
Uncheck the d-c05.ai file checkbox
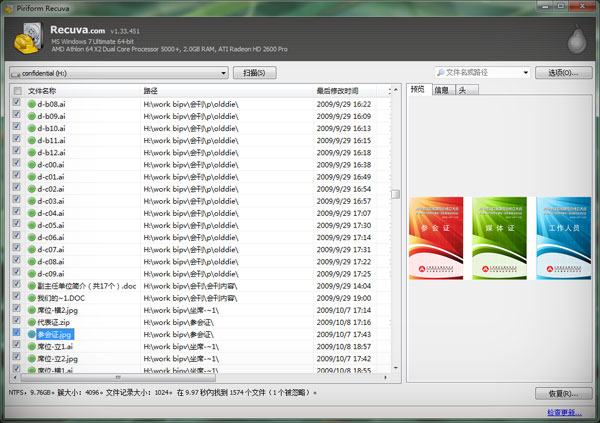tap(16, 224)
